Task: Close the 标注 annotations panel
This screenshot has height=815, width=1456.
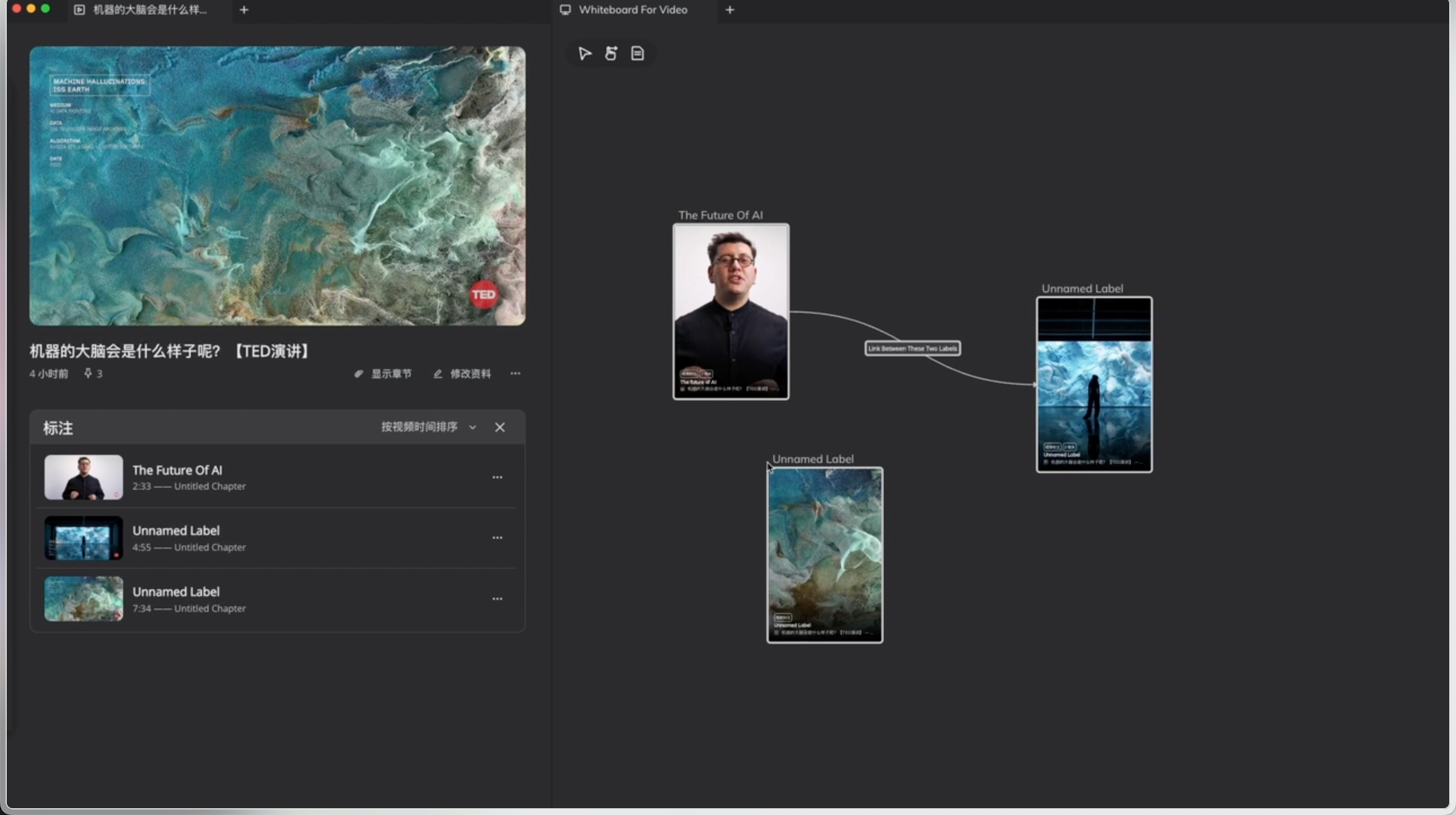Action: 499,427
